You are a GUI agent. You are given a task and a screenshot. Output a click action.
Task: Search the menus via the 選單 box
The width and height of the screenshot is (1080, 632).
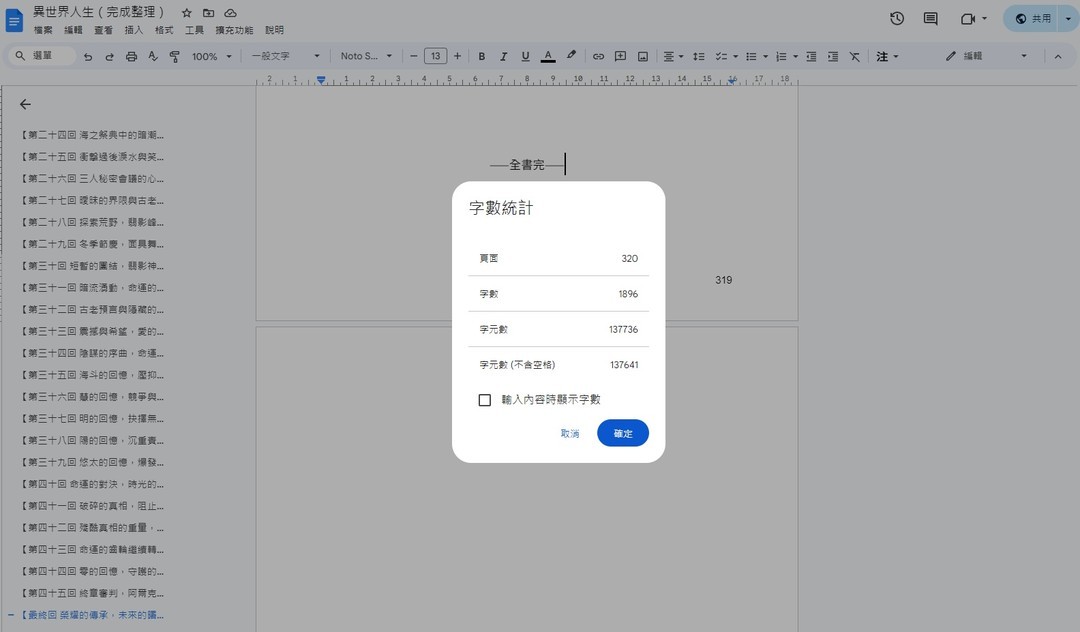[42, 56]
